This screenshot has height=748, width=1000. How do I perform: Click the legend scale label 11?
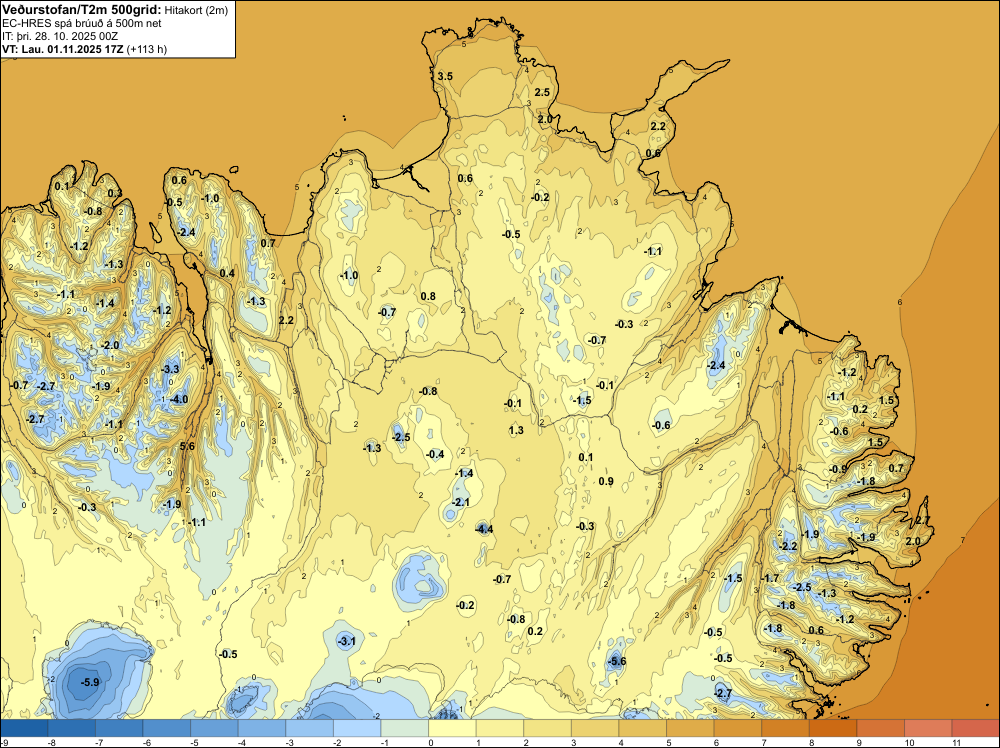(x=956, y=742)
